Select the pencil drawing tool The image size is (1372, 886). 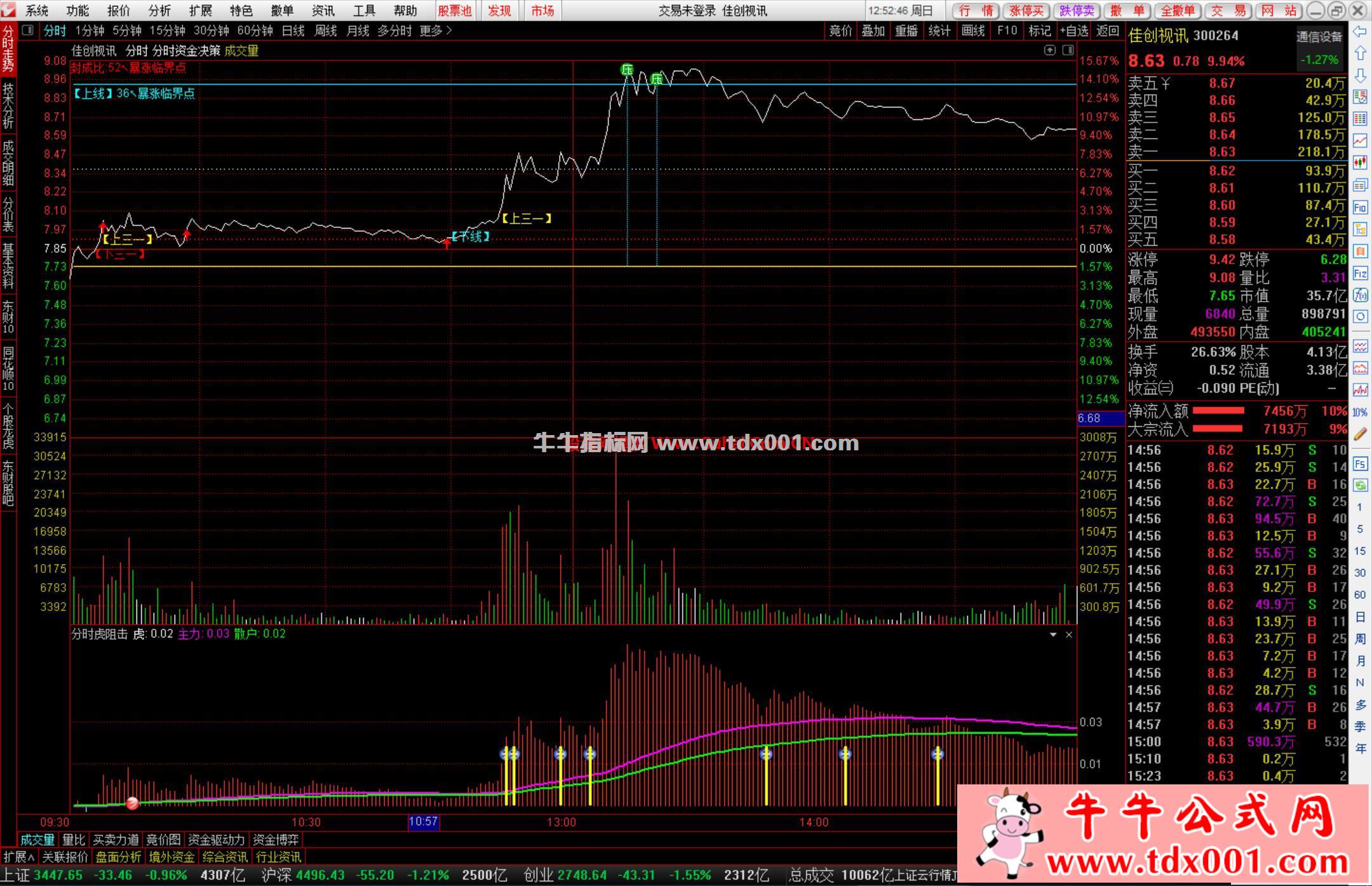tap(1360, 434)
